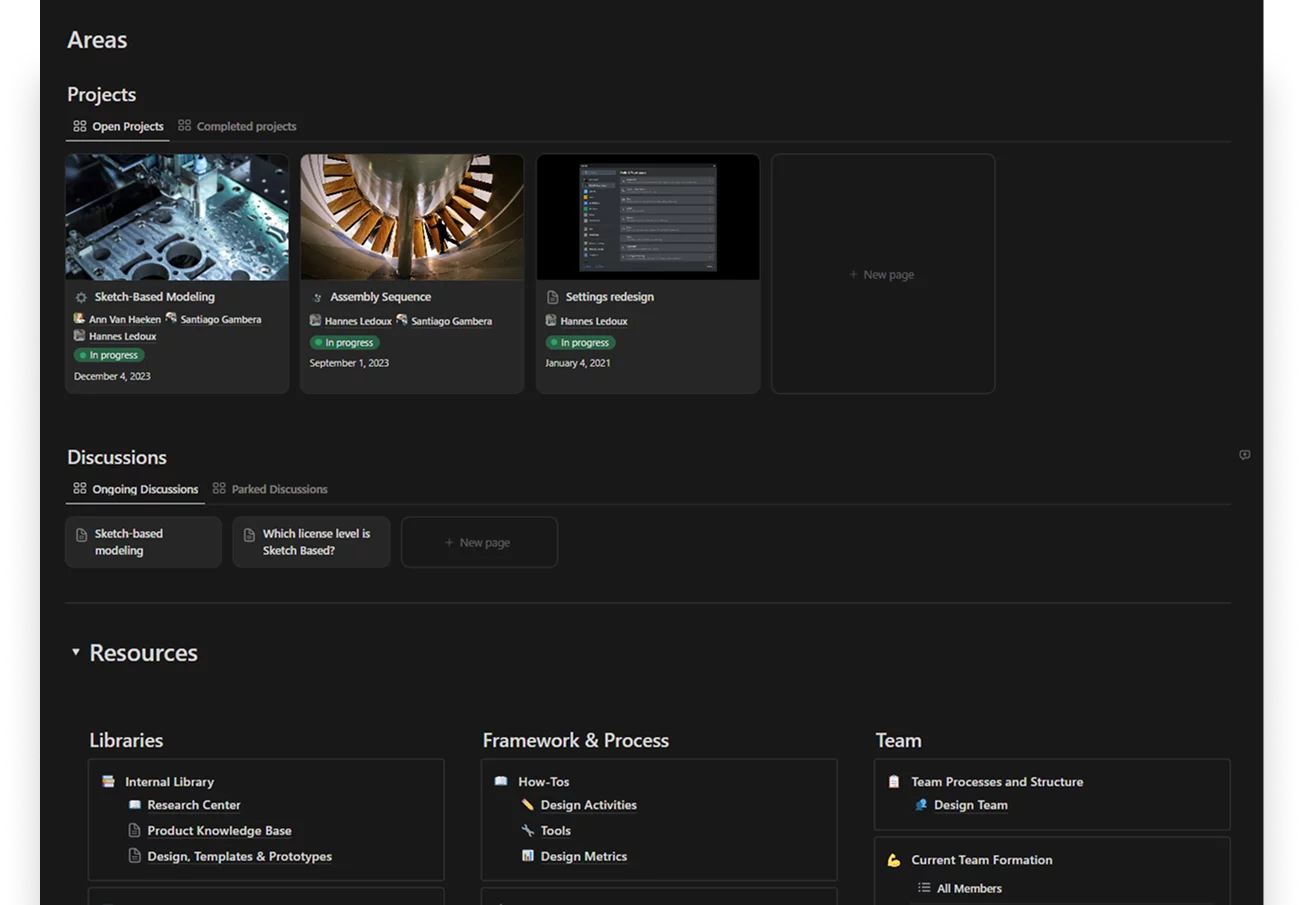Click the In progress status on Settings redesign

[x=580, y=343]
